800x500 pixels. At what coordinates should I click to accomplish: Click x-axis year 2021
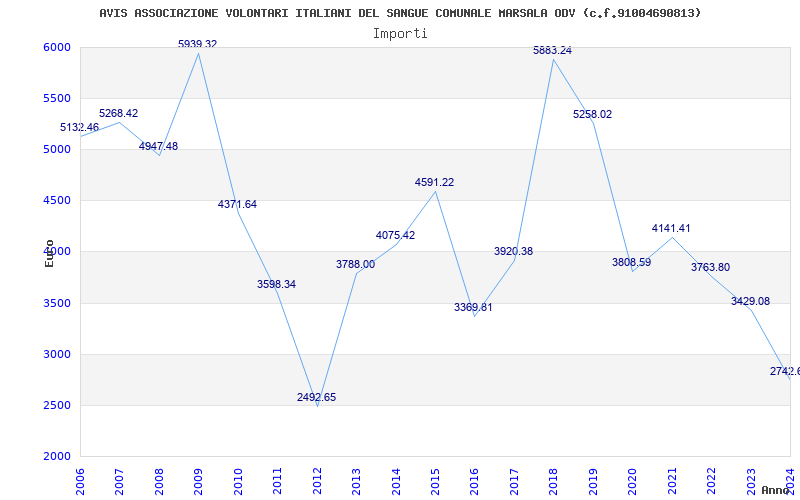click(672, 481)
